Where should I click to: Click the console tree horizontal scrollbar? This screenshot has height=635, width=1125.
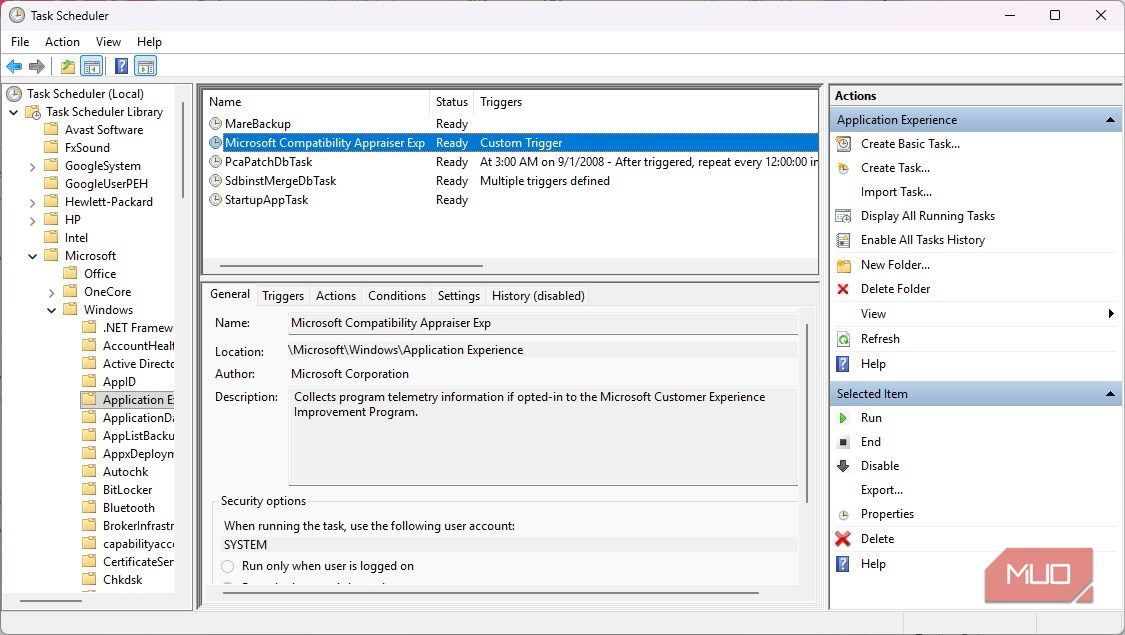coord(50,601)
